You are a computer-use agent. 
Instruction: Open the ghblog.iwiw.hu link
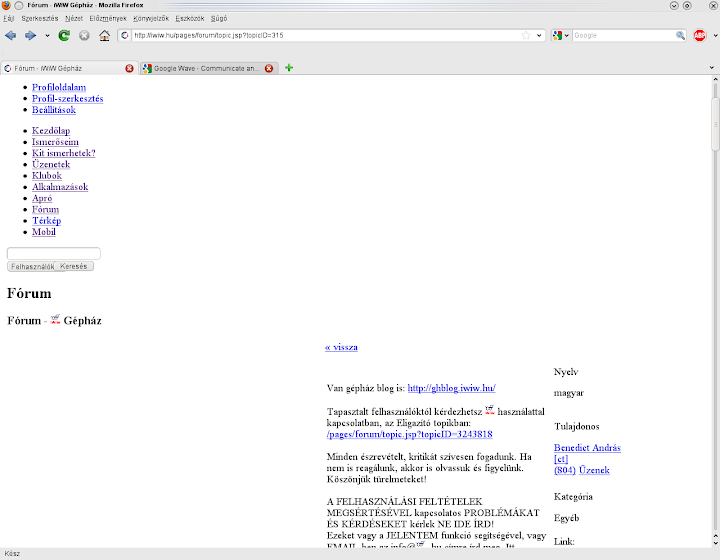pyautogui.click(x=451, y=388)
